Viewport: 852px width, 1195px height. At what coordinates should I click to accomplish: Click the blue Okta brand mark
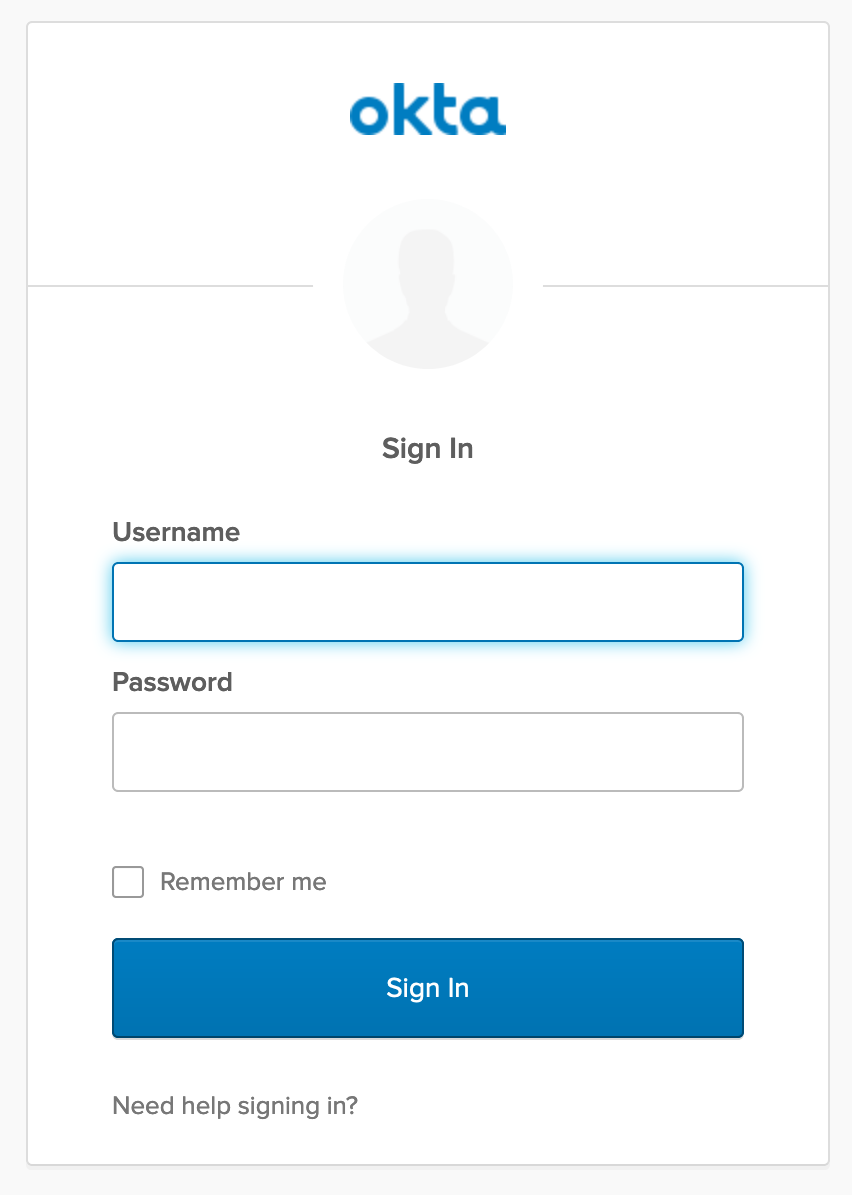(x=427, y=110)
